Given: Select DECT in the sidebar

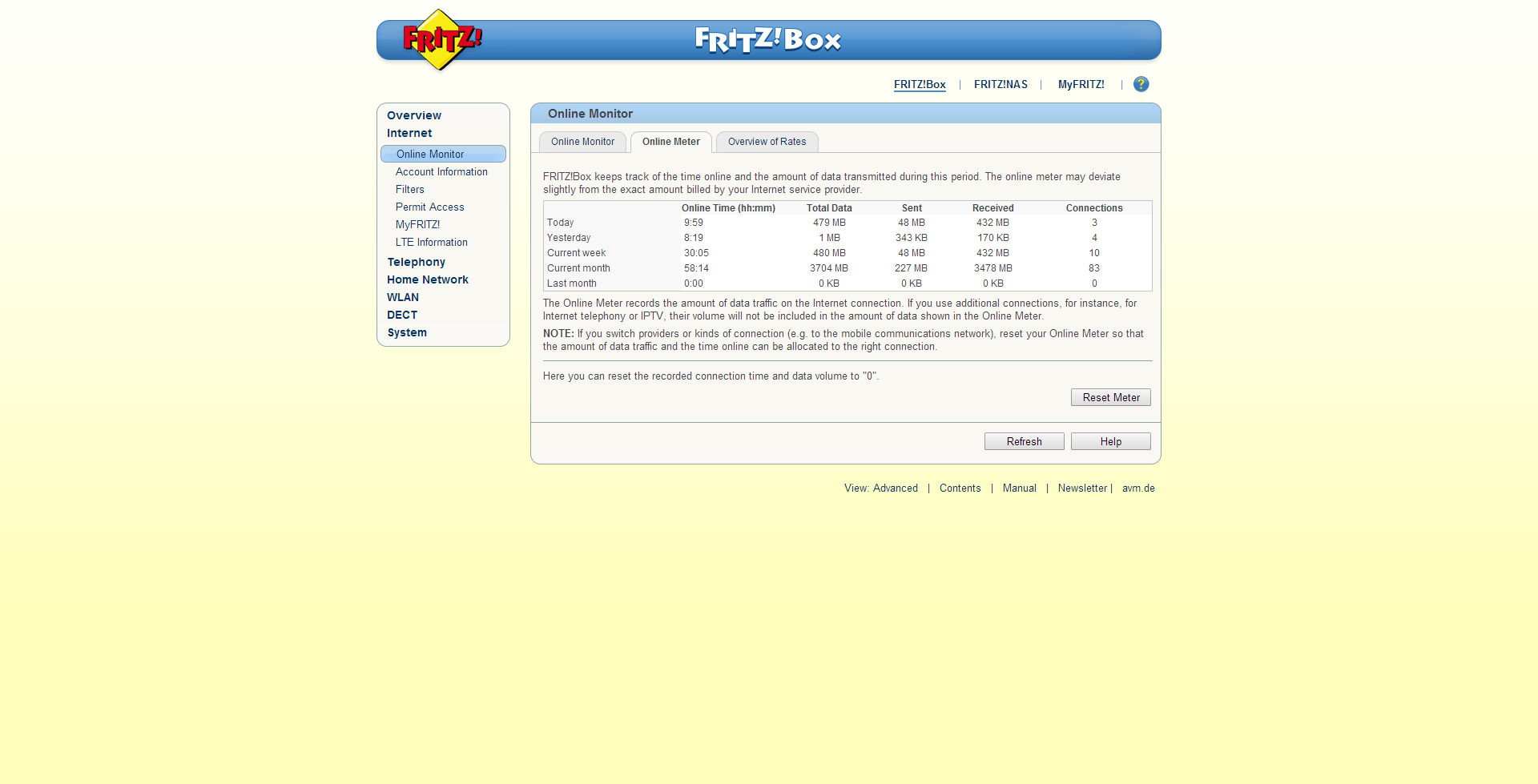Looking at the screenshot, I should [402, 315].
